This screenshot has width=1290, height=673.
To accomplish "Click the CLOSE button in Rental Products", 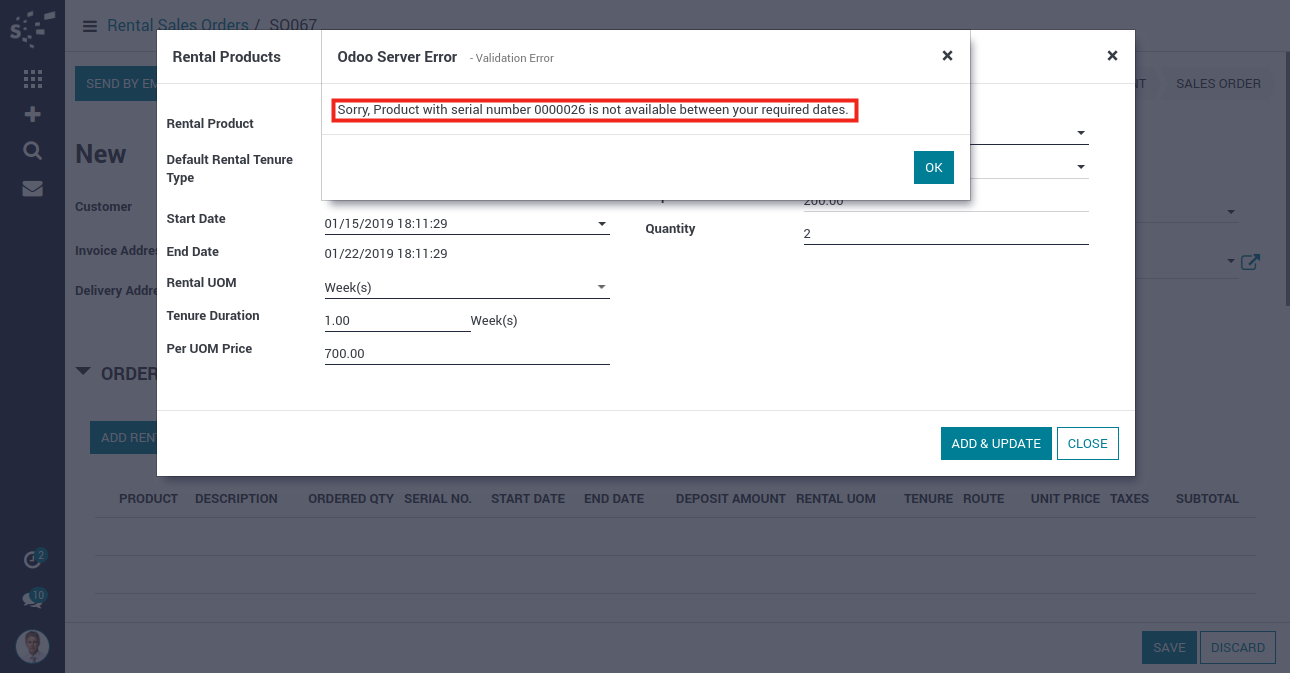I will [x=1087, y=444].
